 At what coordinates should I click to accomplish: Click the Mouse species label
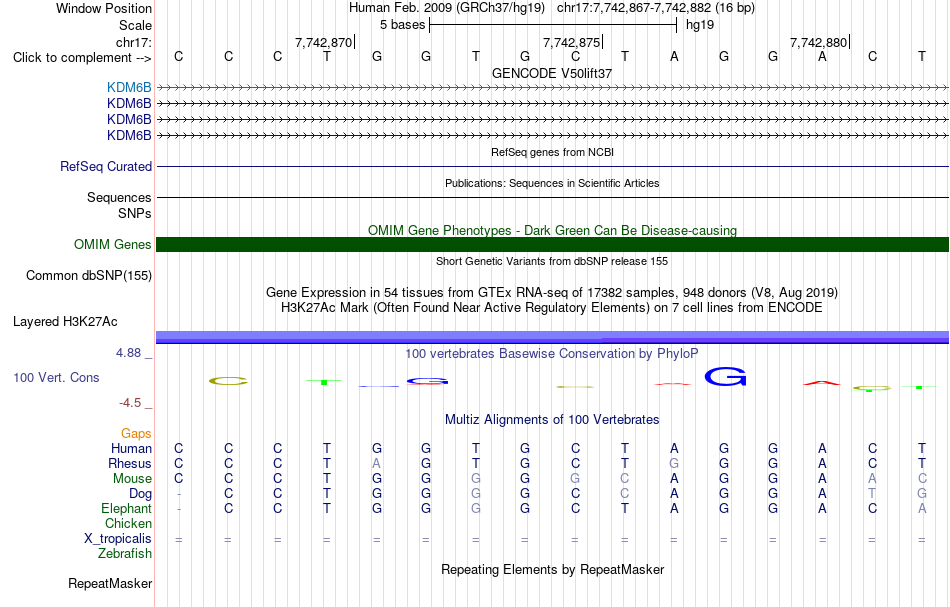[x=132, y=479]
